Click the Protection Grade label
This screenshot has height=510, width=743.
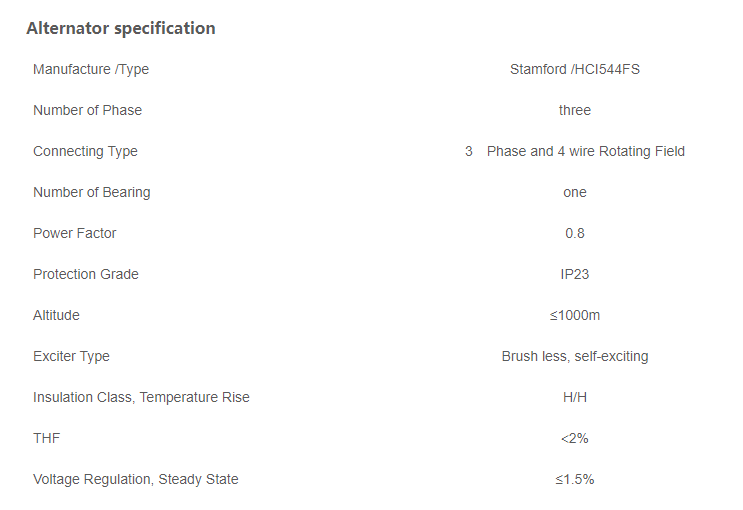coord(85,274)
